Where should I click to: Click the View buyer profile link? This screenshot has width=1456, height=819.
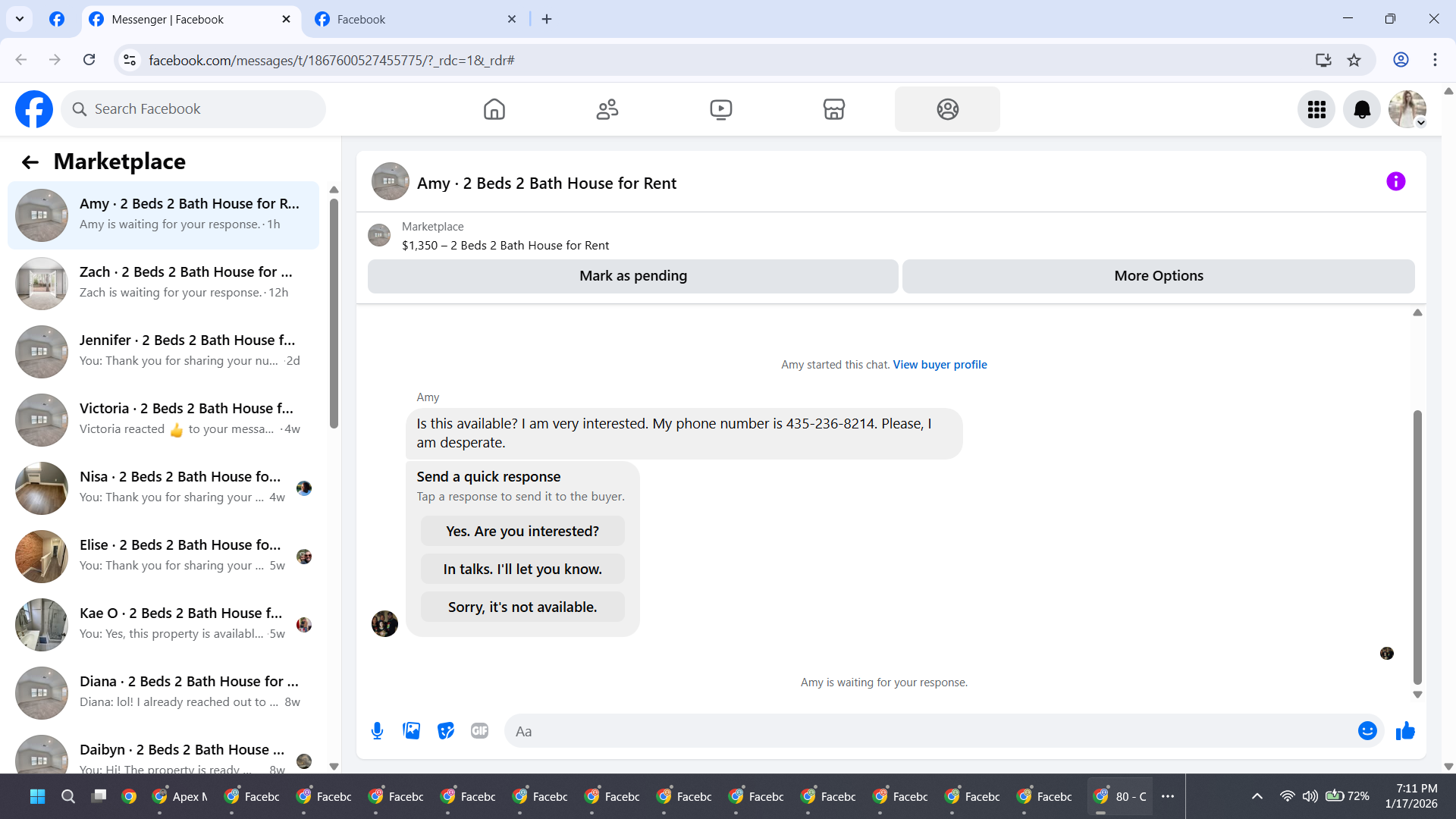click(940, 365)
